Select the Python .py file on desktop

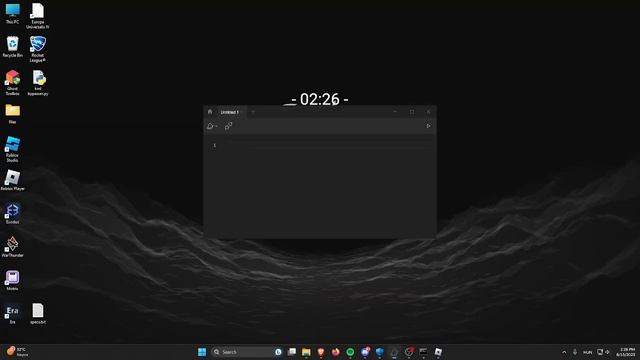click(38, 83)
